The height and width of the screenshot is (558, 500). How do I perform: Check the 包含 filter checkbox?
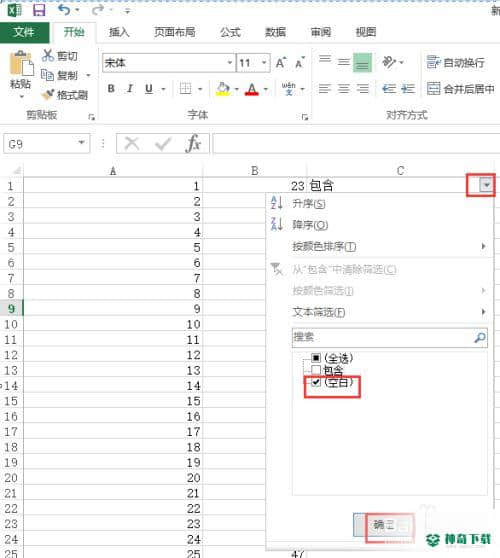(316, 370)
